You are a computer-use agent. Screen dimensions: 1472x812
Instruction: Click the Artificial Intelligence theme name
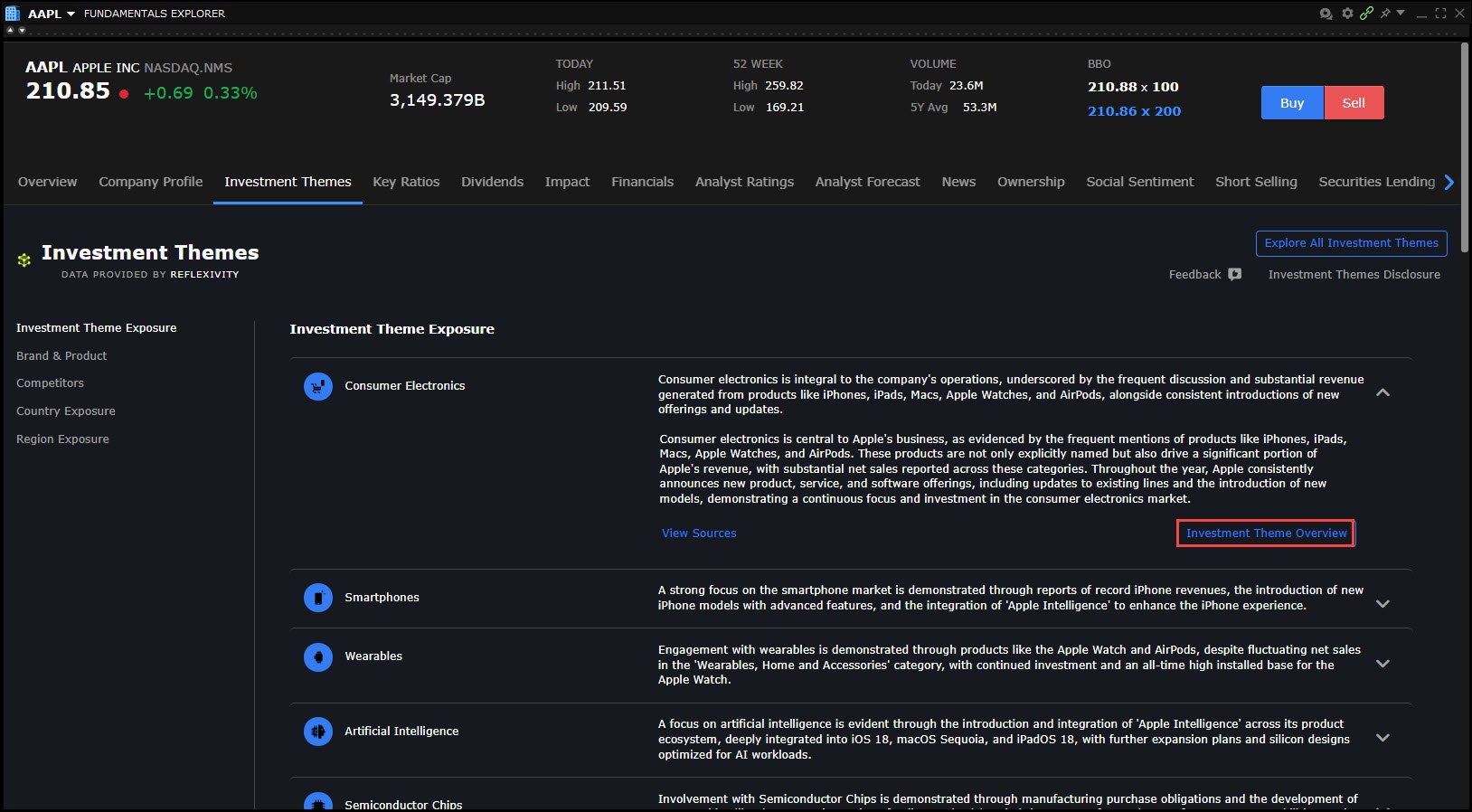401,732
